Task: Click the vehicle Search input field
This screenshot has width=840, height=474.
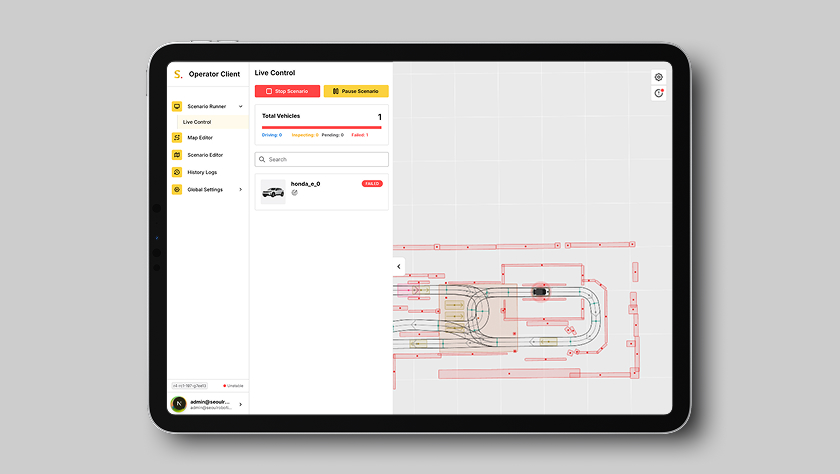Action: (321, 159)
